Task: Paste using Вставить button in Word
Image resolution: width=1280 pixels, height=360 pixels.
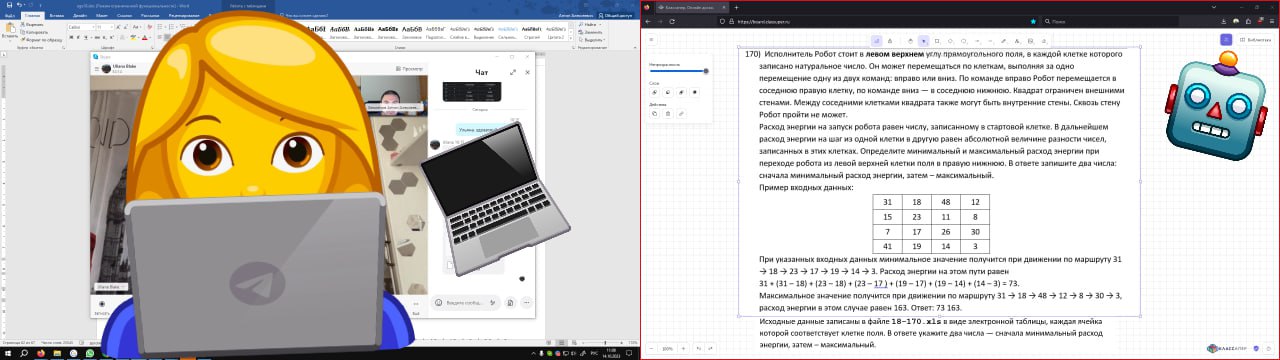Action: (9, 31)
